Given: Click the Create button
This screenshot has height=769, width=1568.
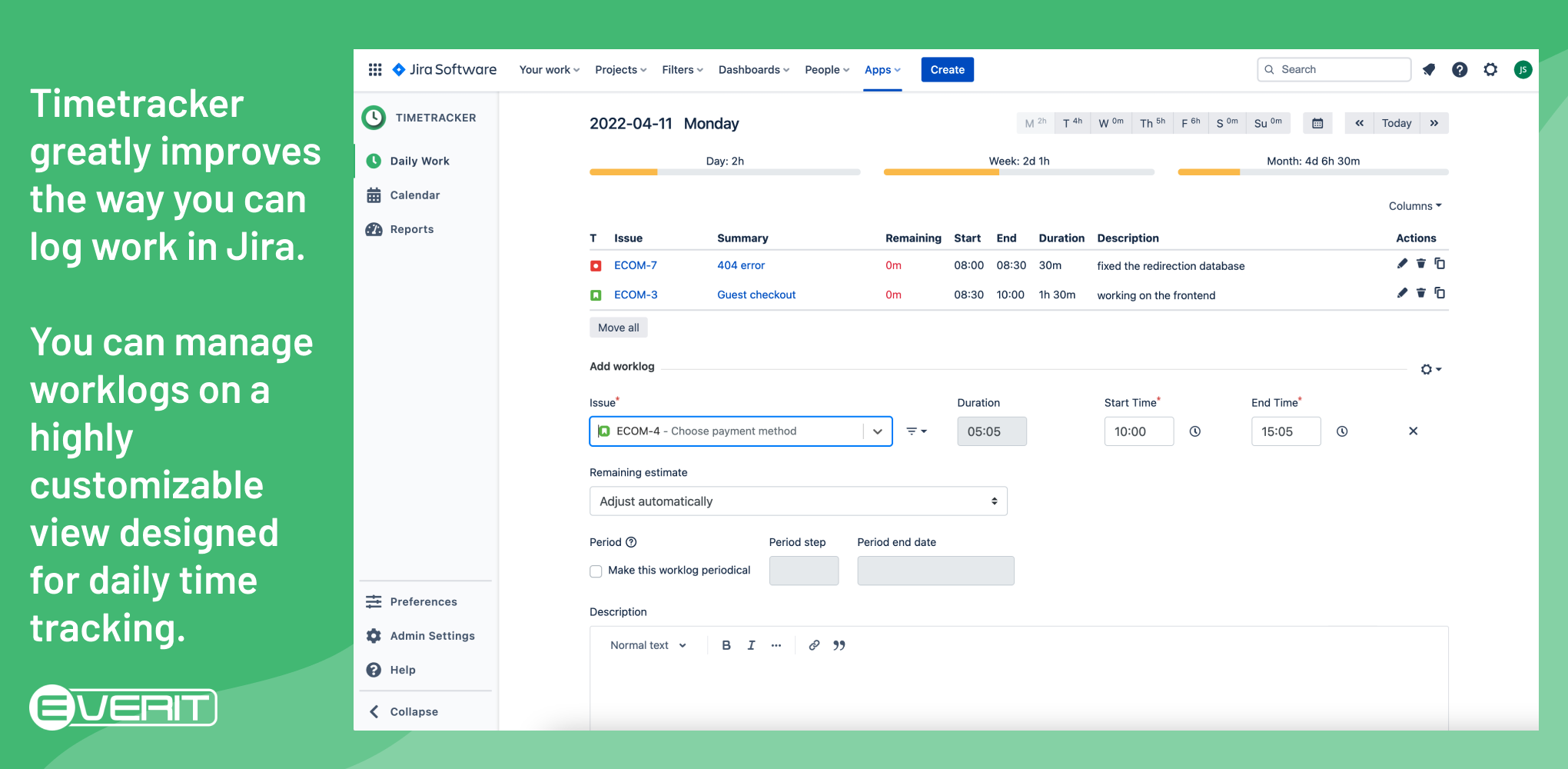Looking at the screenshot, I should [947, 70].
